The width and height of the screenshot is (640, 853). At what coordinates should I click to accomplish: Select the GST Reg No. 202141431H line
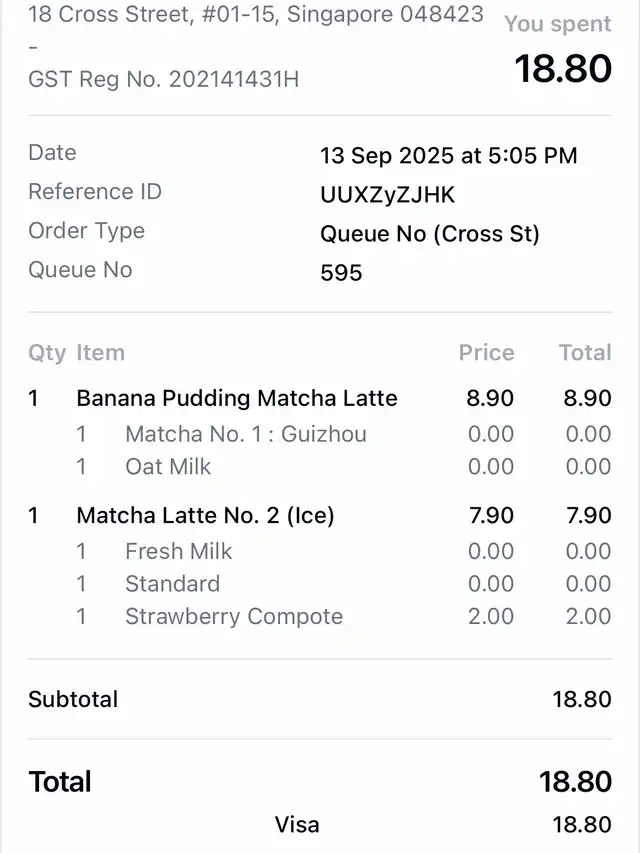(x=163, y=79)
